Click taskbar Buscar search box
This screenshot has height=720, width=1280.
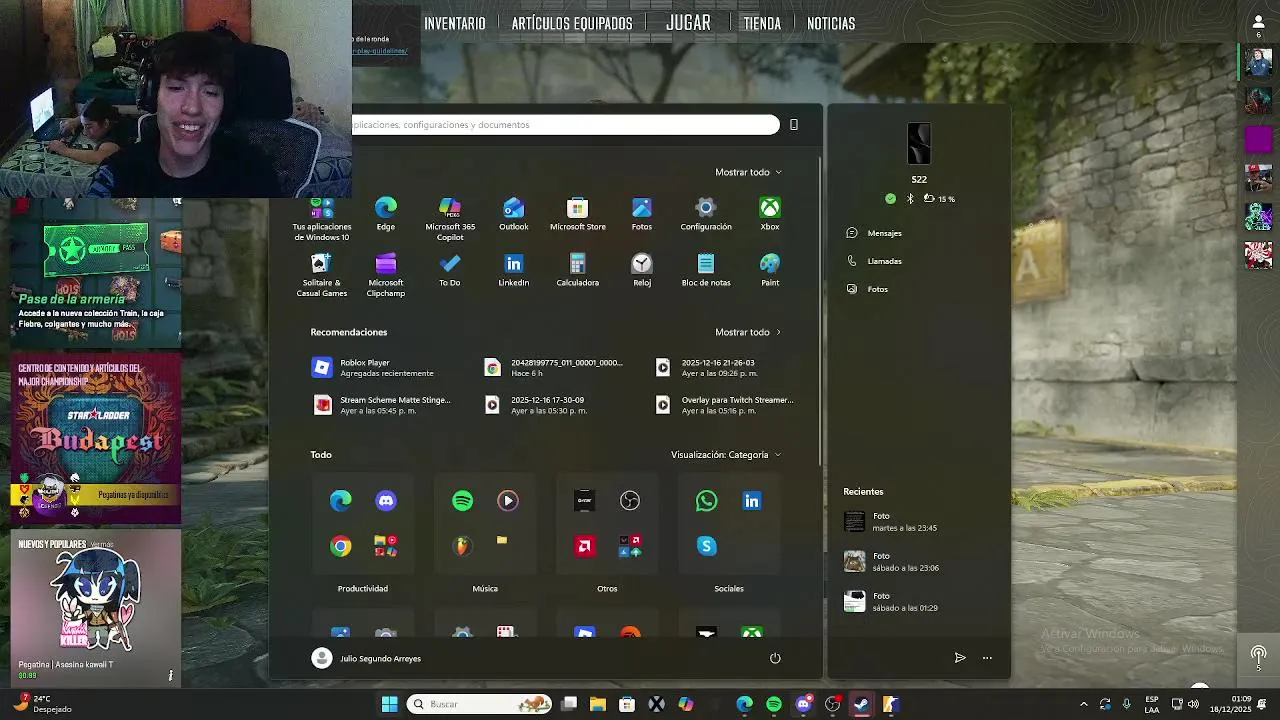(x=480, y=704)
